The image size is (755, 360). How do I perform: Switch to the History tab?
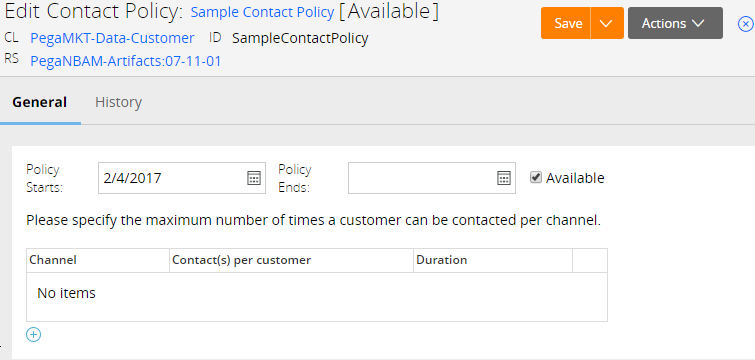[x=118, y=102]
